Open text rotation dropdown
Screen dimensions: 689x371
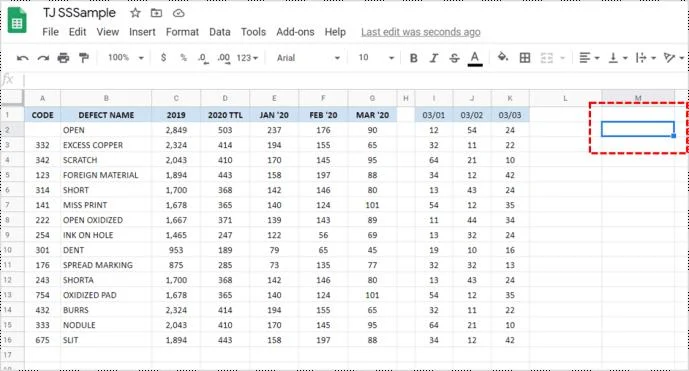point(674,58)
